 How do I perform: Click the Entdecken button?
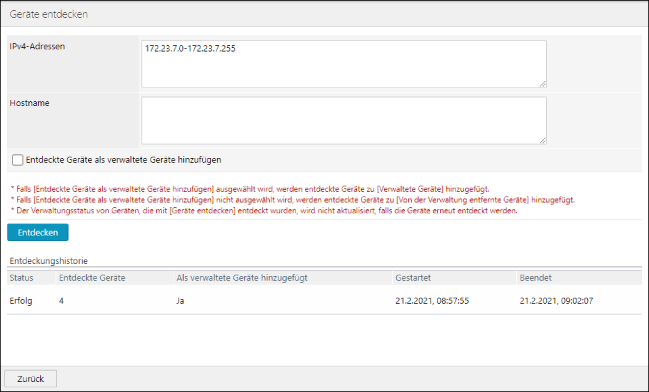click(38, 232)
